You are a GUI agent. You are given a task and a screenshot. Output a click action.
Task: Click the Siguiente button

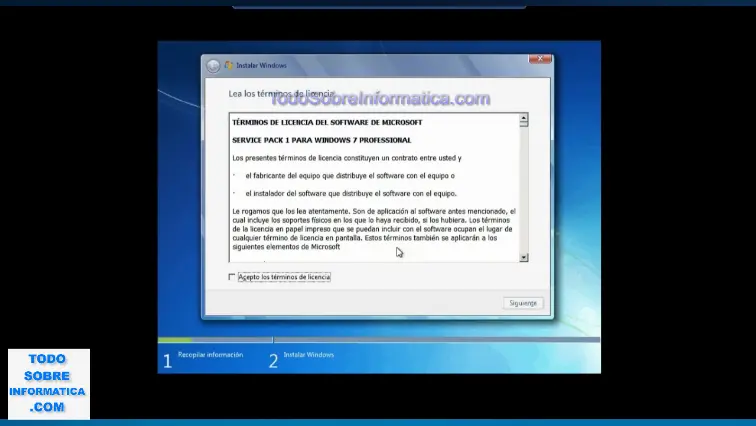point(523,303)
